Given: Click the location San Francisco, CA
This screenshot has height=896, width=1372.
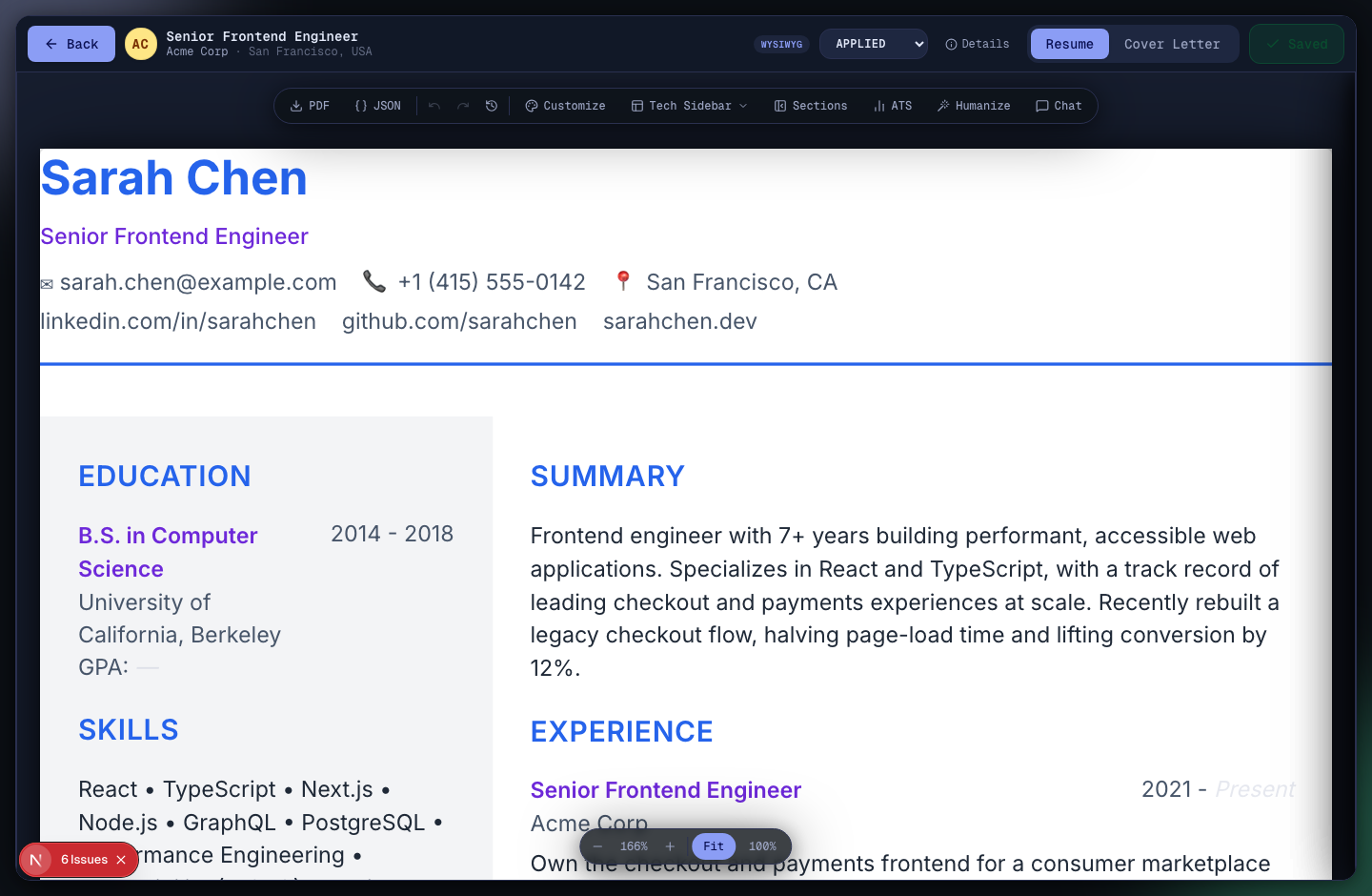Looking at the screenshot, I should (x=741, y=282).
